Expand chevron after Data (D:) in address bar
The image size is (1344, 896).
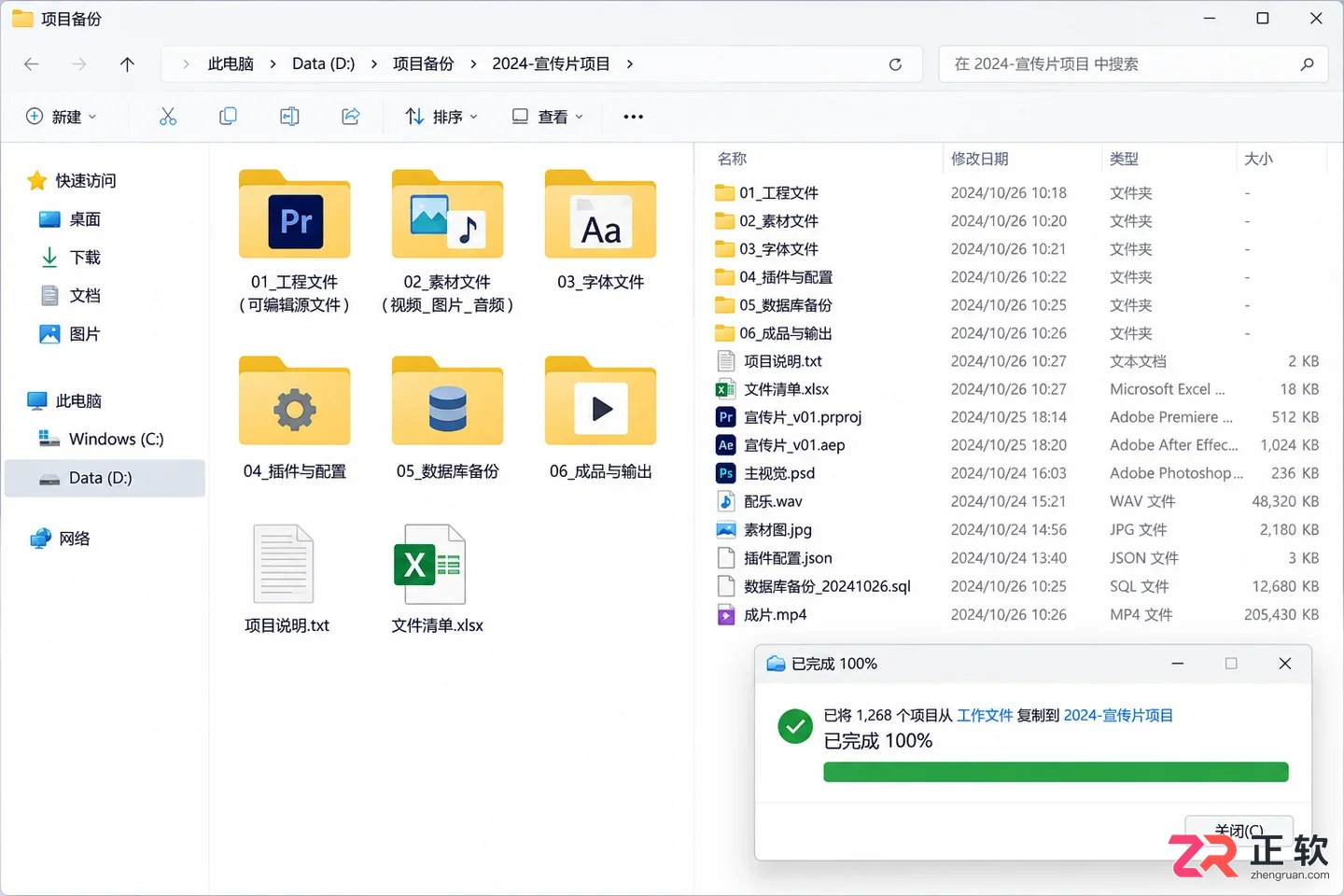click(374, 63)
